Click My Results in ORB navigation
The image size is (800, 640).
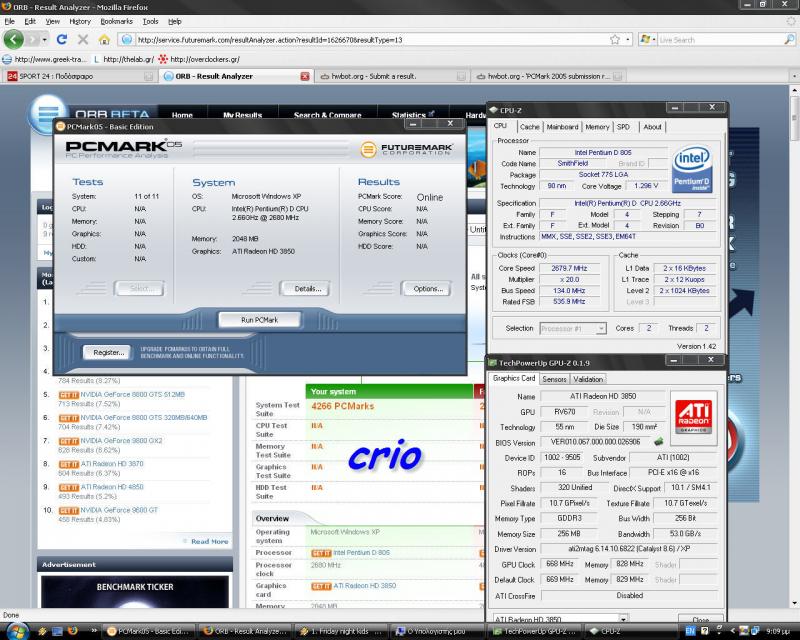tap(242, 115)
